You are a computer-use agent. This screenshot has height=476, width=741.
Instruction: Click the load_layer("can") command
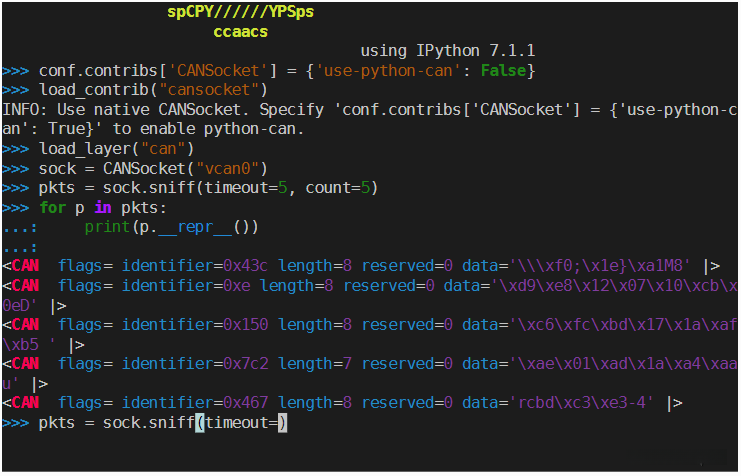(x=116, y=149)
